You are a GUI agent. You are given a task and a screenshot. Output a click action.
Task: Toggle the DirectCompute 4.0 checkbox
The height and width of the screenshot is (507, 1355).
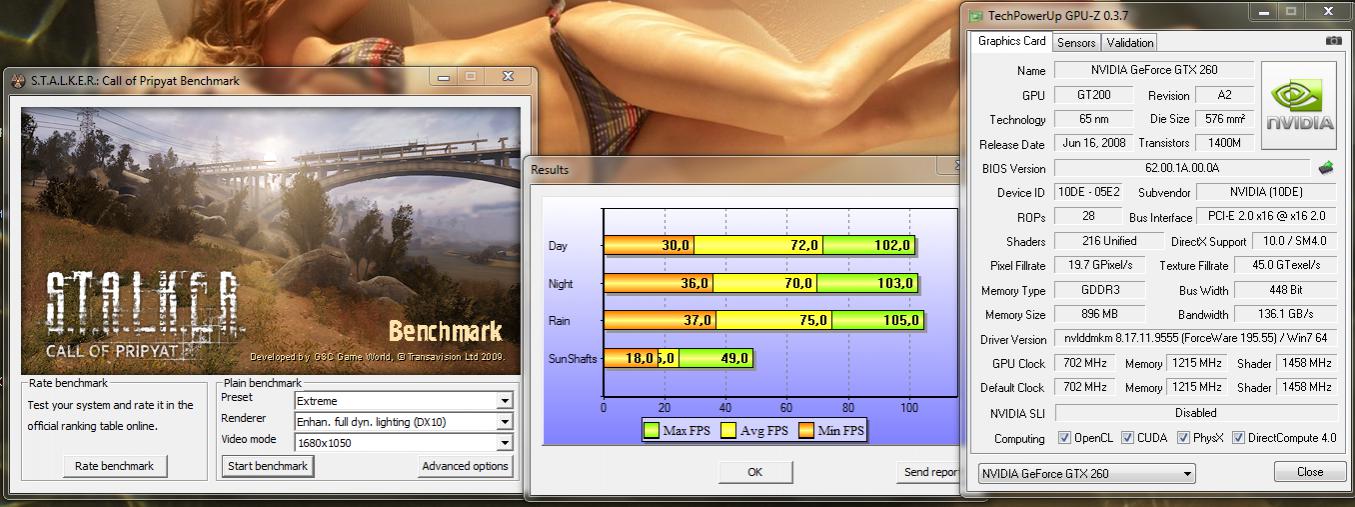(x=1239, y=438)
